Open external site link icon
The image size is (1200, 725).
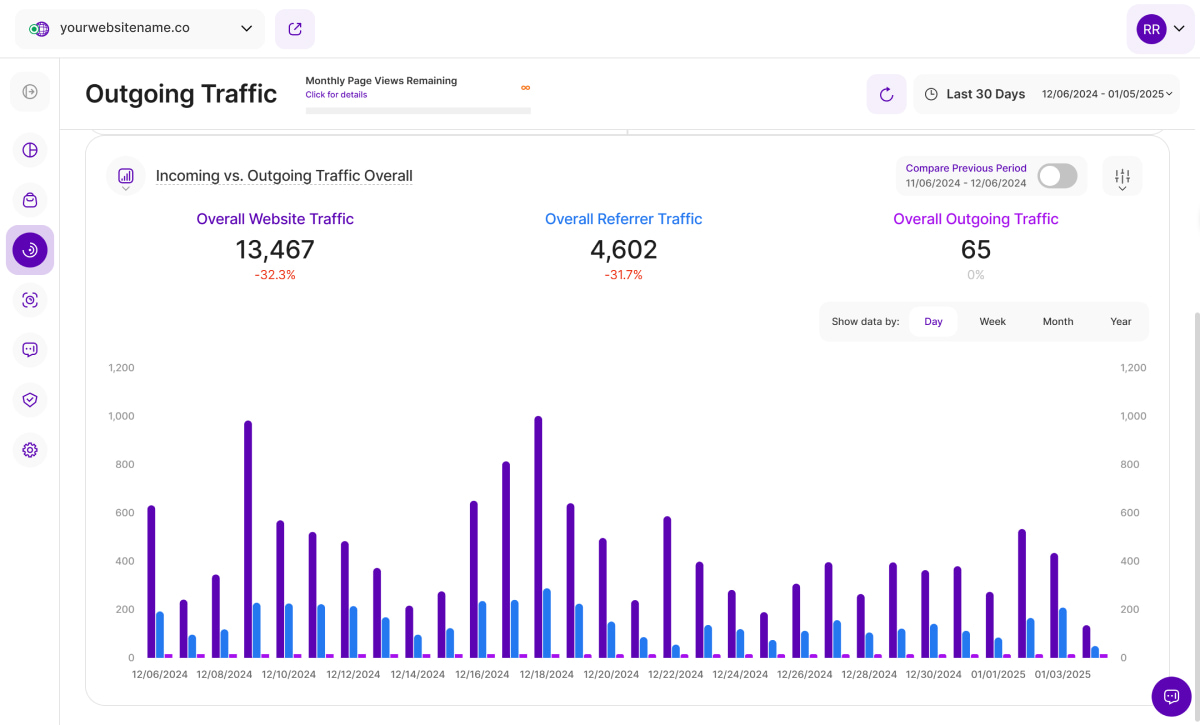(x=295, y=29)
